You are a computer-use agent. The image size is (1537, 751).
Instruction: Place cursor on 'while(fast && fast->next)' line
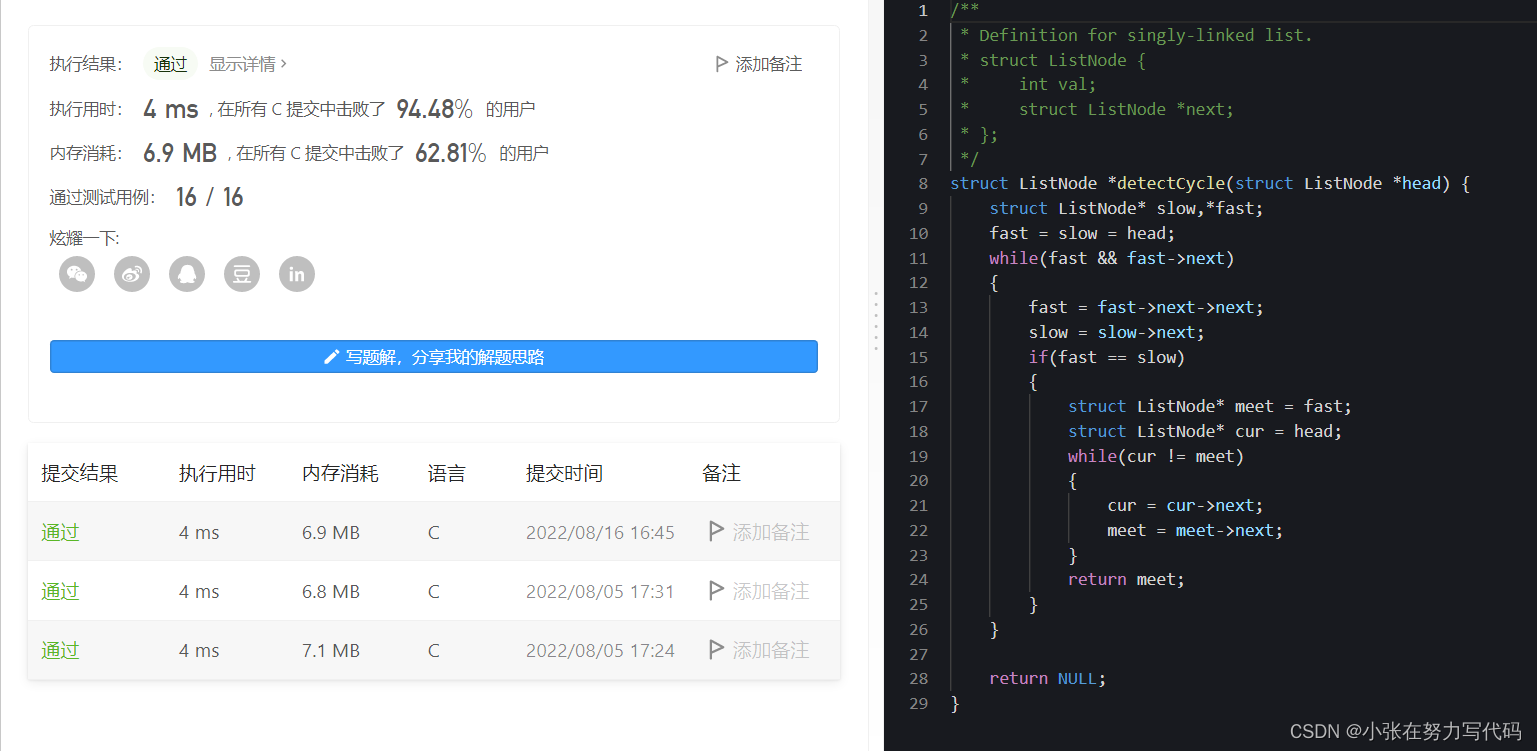coord(1112,258)
